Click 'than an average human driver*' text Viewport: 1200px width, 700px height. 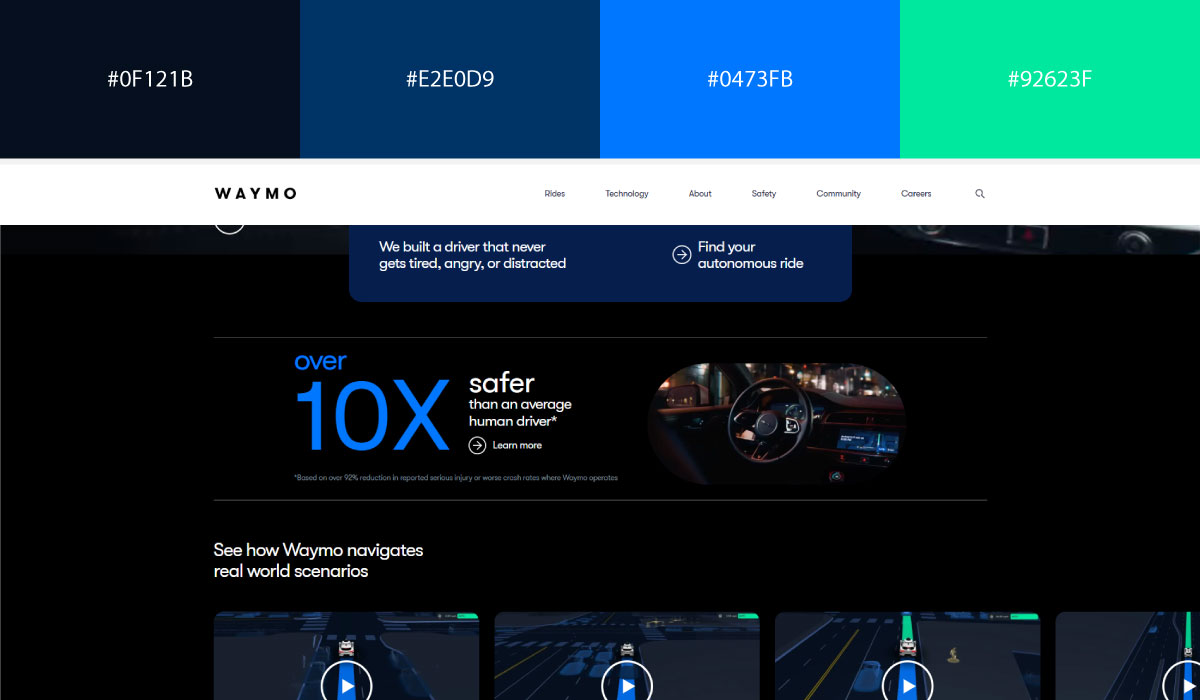click(x=520, y=413)
